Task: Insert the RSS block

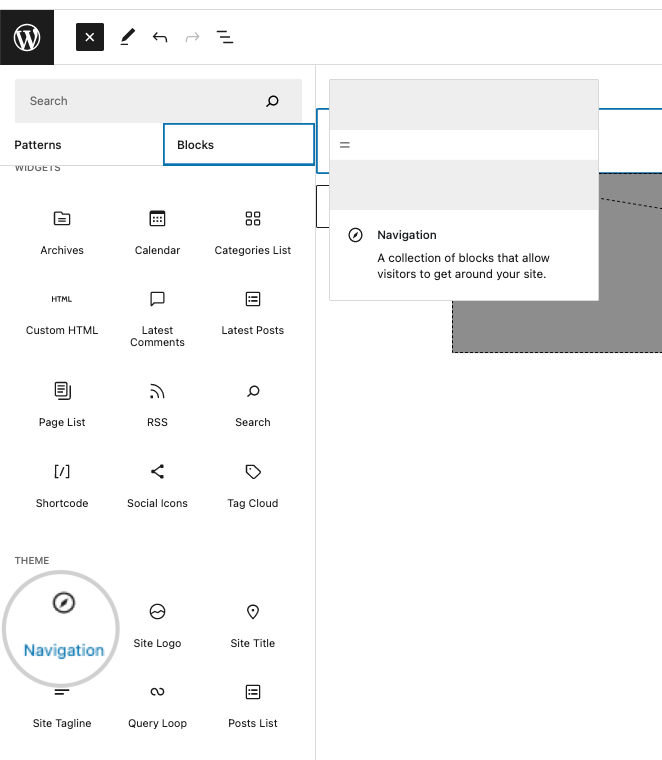Action: (158, 405)
